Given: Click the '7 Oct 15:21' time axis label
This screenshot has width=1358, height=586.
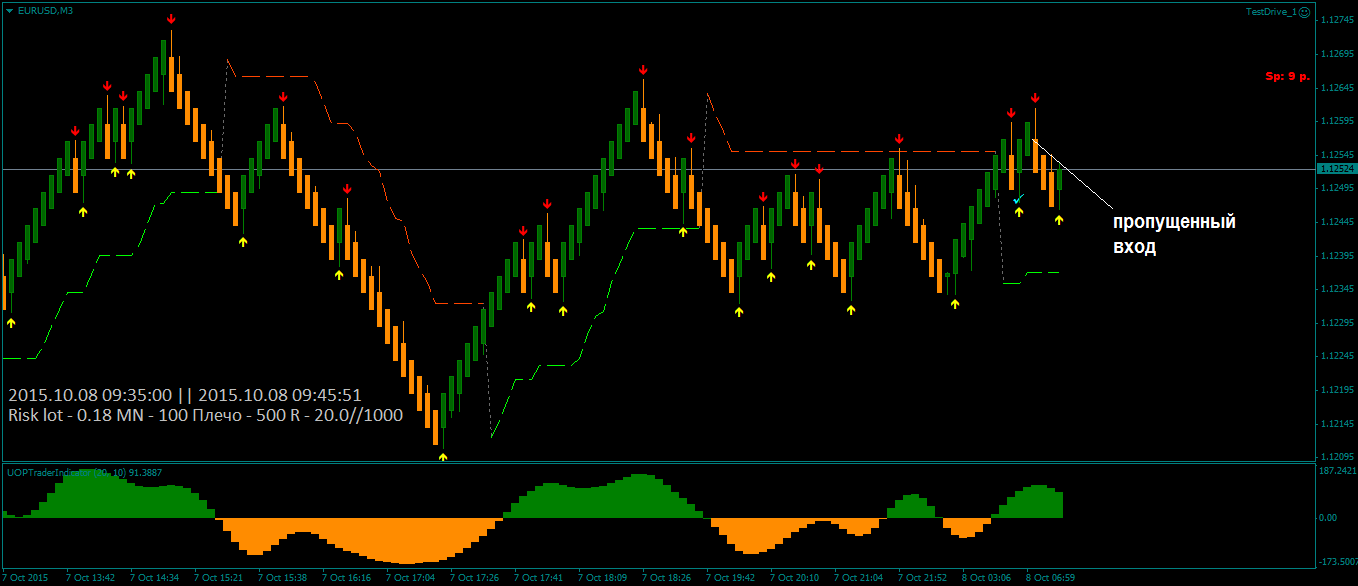Looking at the screenshot, I should coord(218,578).
